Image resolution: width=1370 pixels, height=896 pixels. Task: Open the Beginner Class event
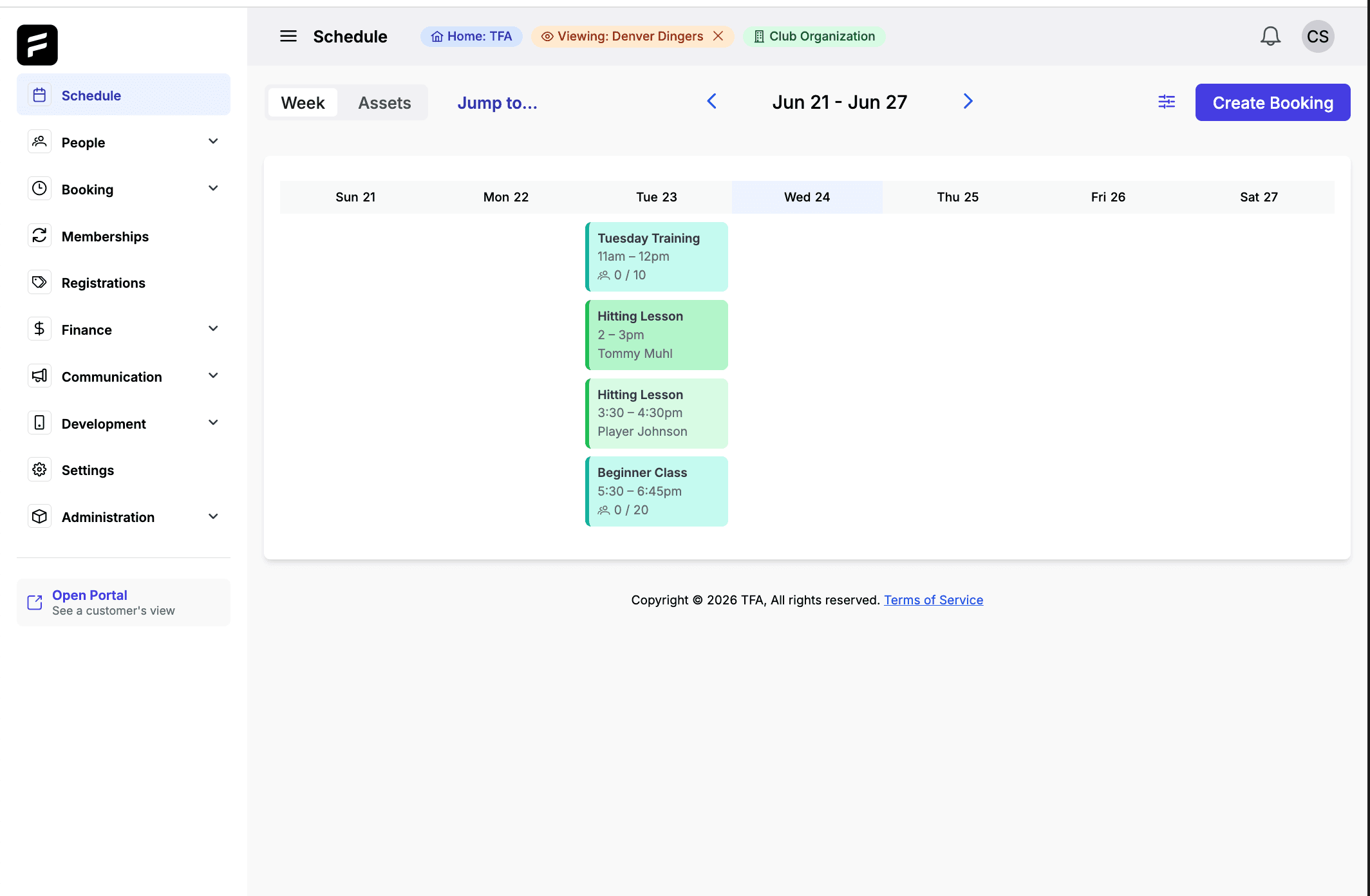tap(657, 491)
